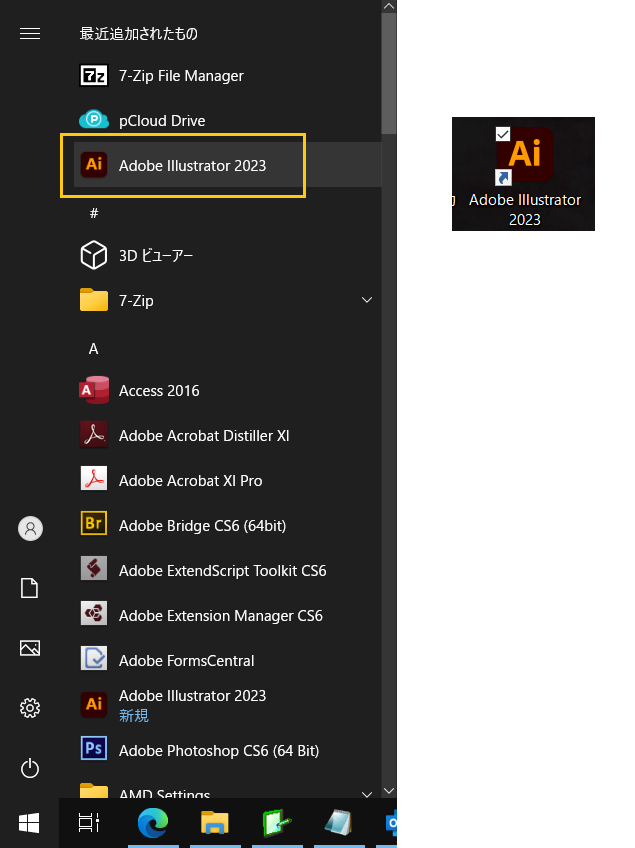
Task: Launch Adobe Bridge CS6 Br icon
Action: tap(94, 524)
